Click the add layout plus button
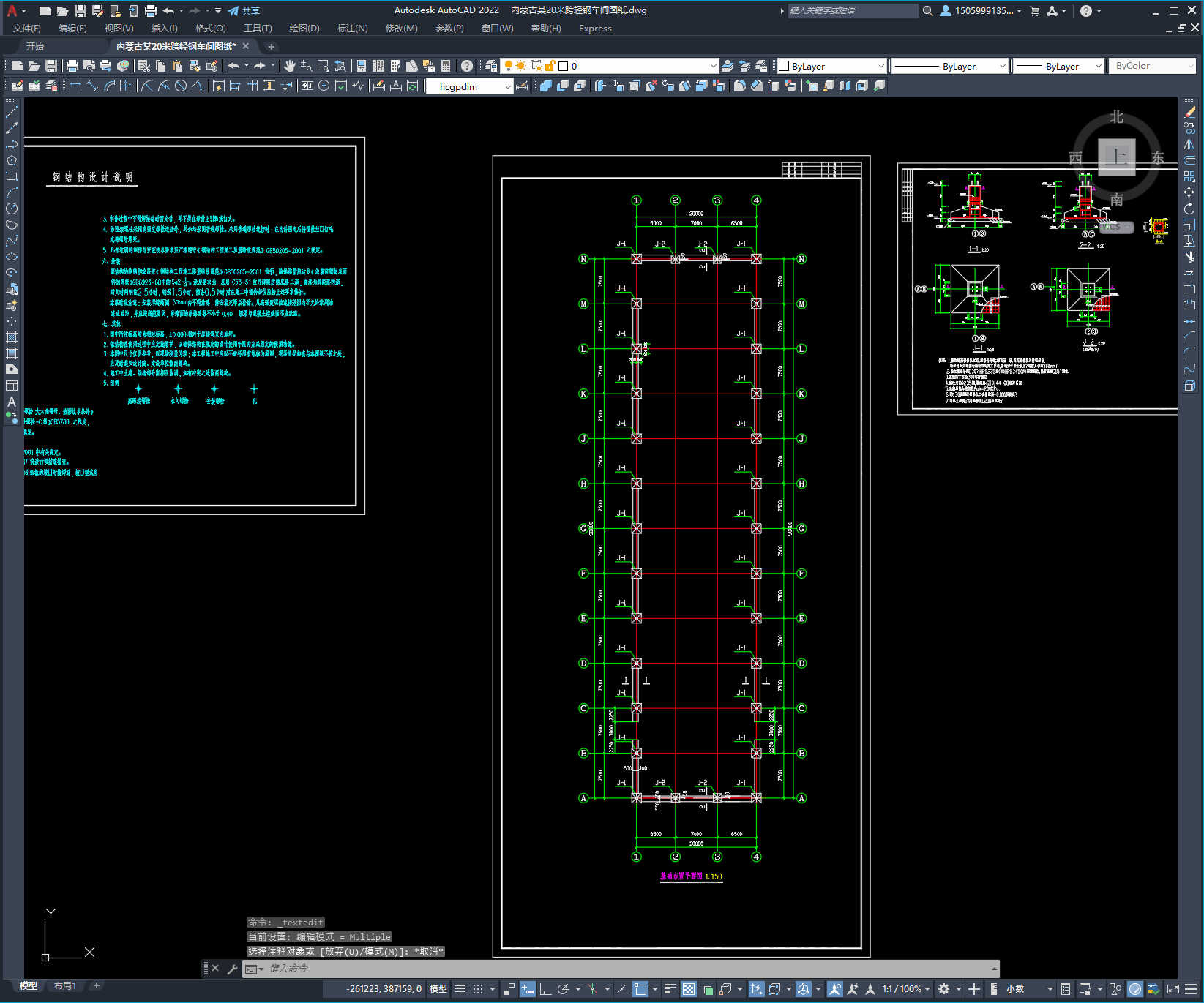This screenshot has height=1003, width=1204. [x=96, y=985]
